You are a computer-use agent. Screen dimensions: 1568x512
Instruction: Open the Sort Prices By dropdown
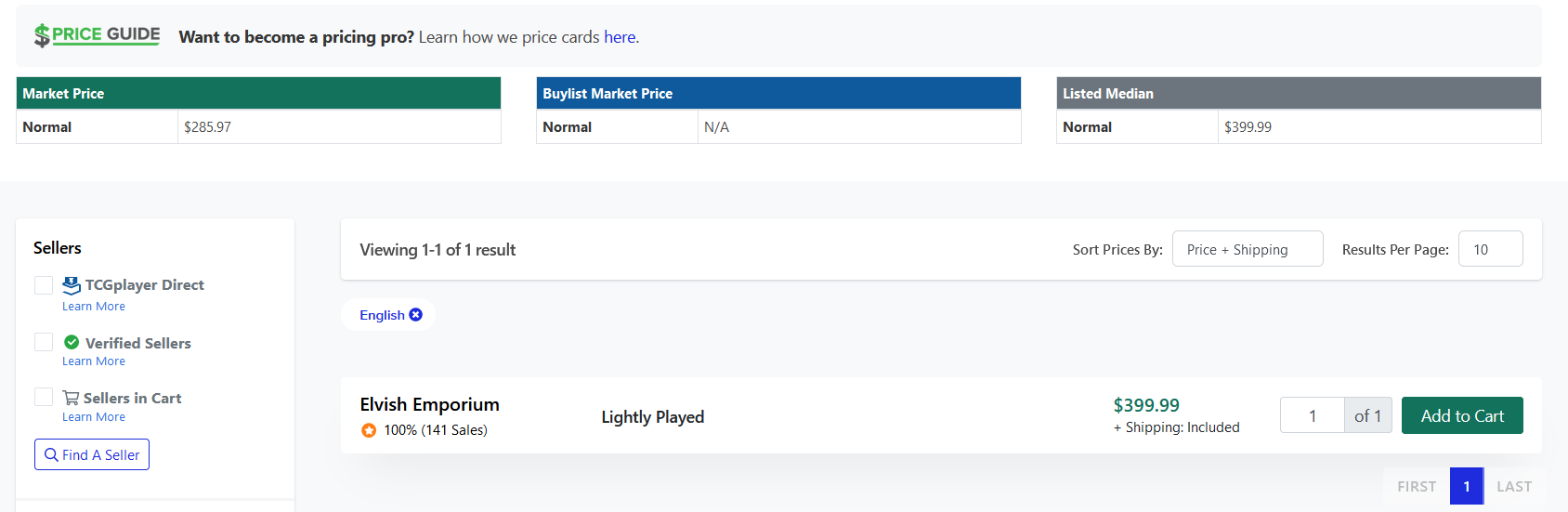point(1247,249)
